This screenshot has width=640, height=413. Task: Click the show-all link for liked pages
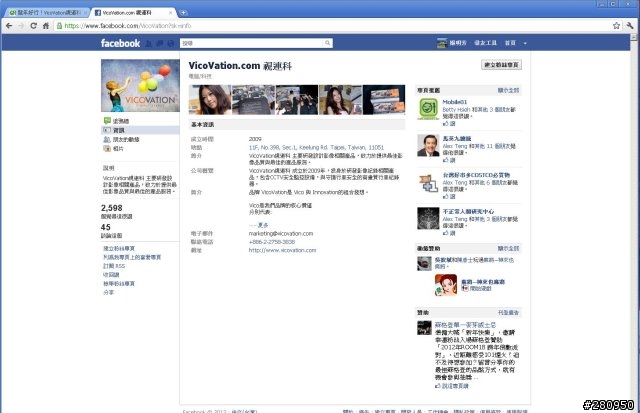[508, 90]
